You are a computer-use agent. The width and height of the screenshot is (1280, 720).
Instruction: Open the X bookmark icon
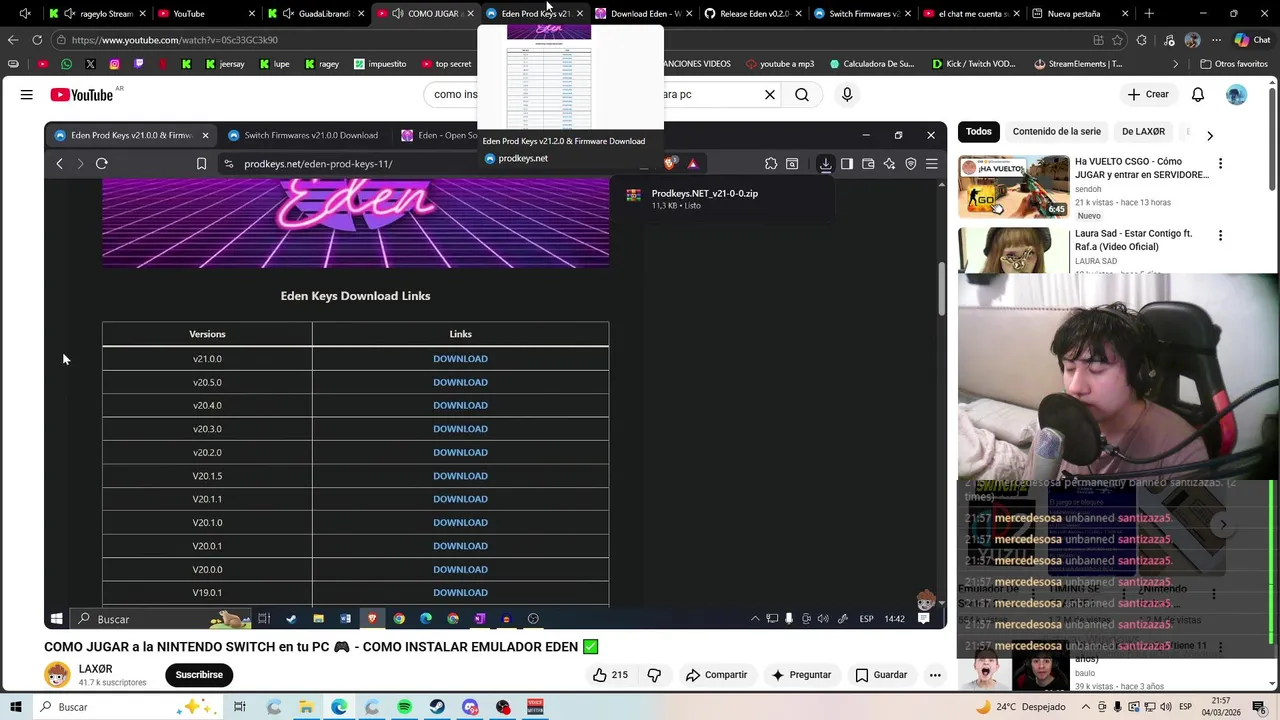(x=90, y=64)
